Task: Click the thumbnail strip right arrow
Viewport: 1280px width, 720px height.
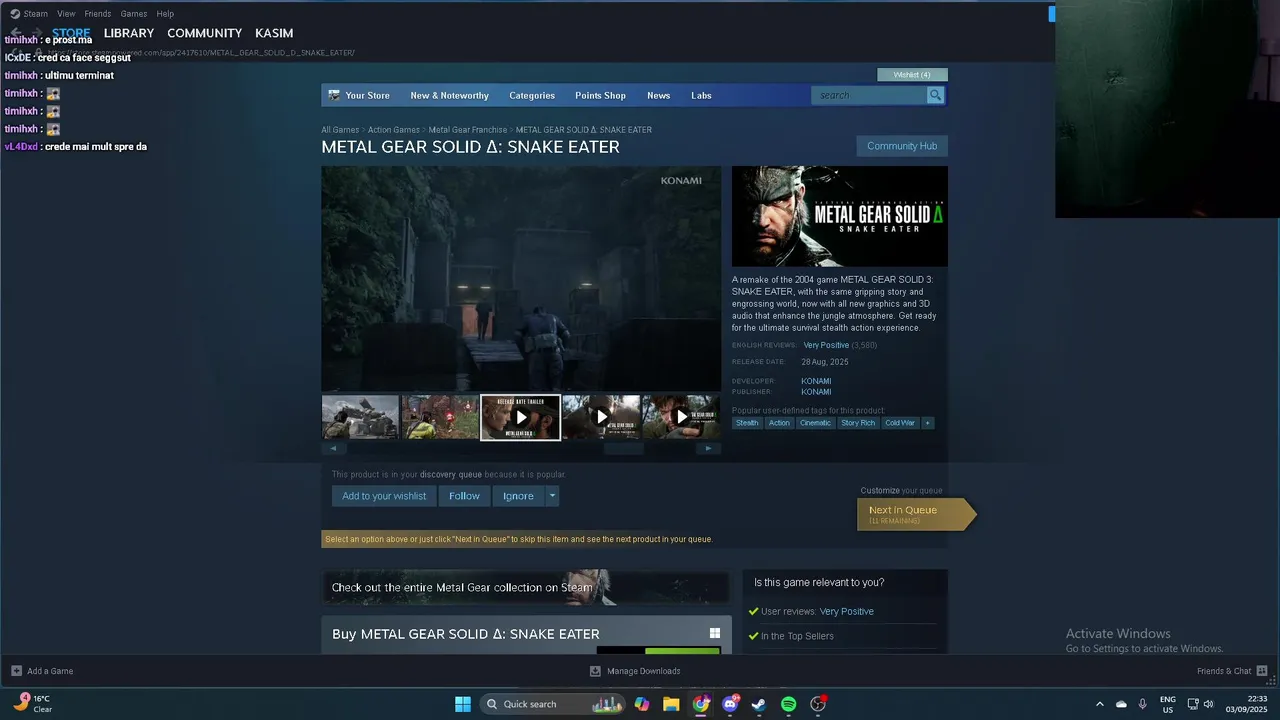Action: (709, 448)
